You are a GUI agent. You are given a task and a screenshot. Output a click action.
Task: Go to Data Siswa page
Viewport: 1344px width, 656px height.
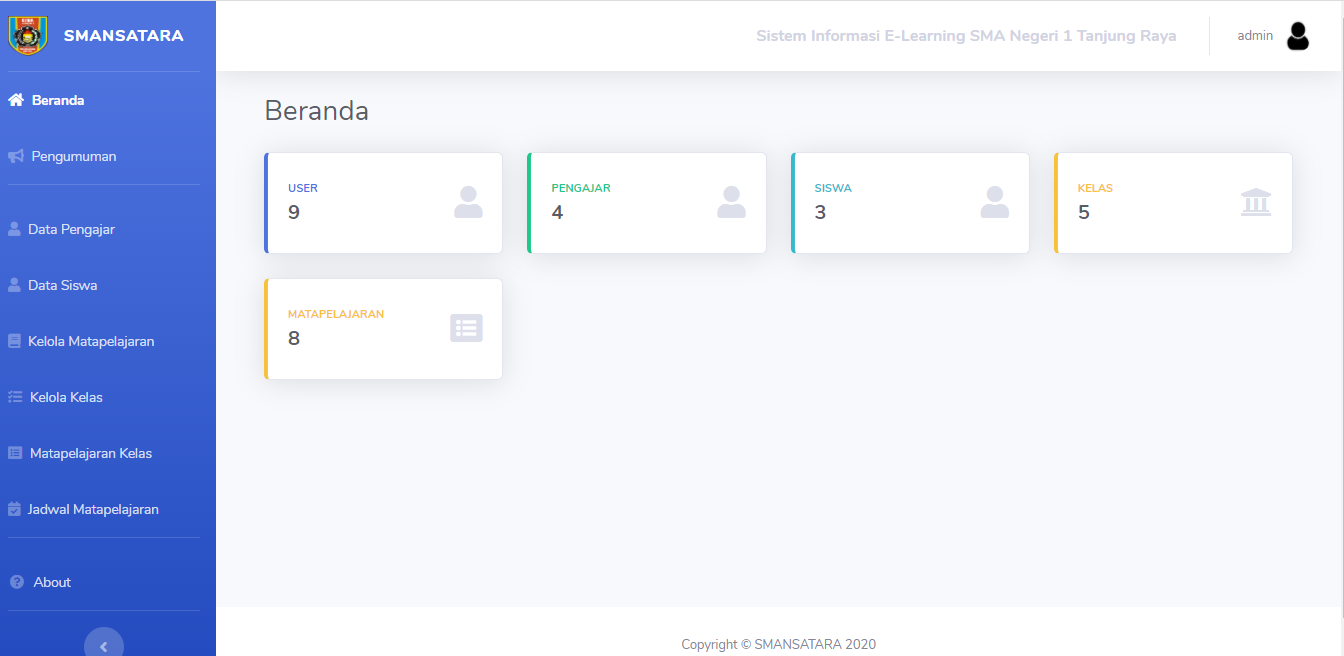62,285
